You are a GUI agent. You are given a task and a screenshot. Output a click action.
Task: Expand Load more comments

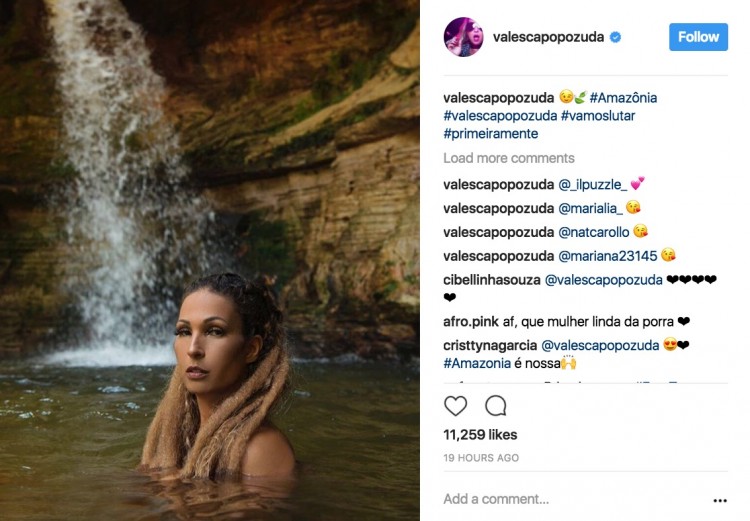(508, 158)
